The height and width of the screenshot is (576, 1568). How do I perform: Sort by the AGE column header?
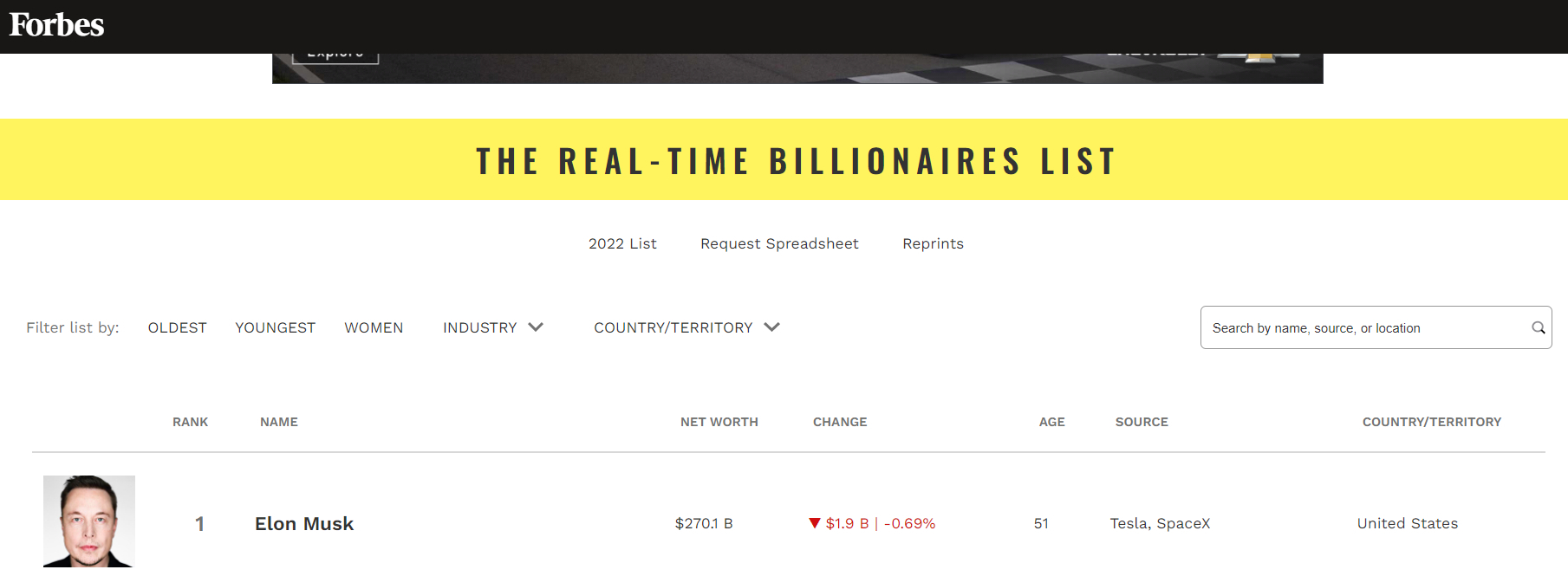click(1051, 422)
